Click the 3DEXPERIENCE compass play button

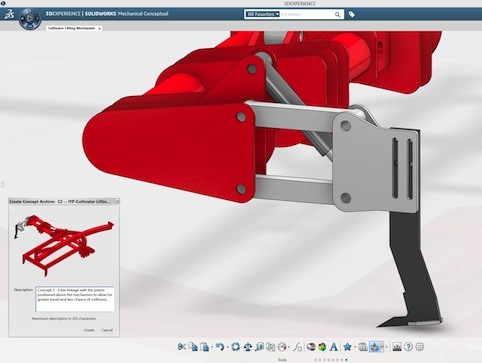[30, 18]
